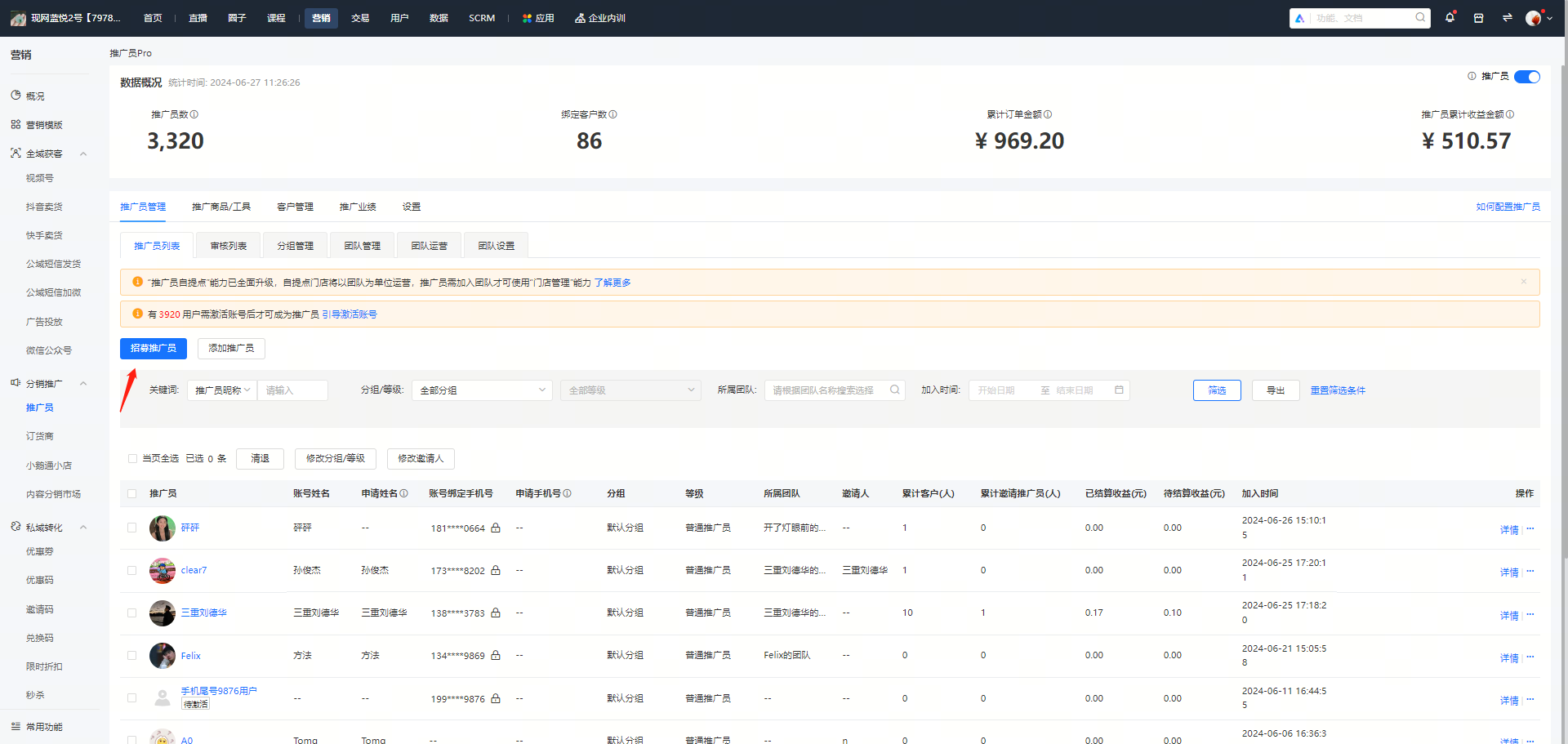Click the 筛选 filter button
The width and height of the screenshot is (1568, 744).
click(x=1217, y=390)
